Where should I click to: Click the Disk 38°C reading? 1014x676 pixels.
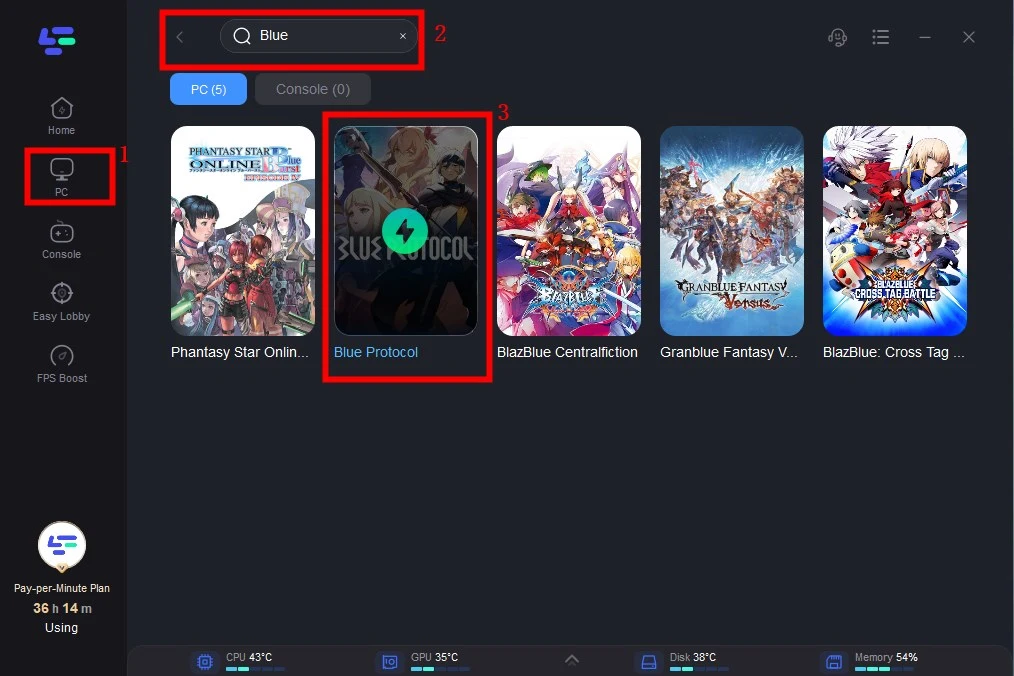(x=693, y=657)
